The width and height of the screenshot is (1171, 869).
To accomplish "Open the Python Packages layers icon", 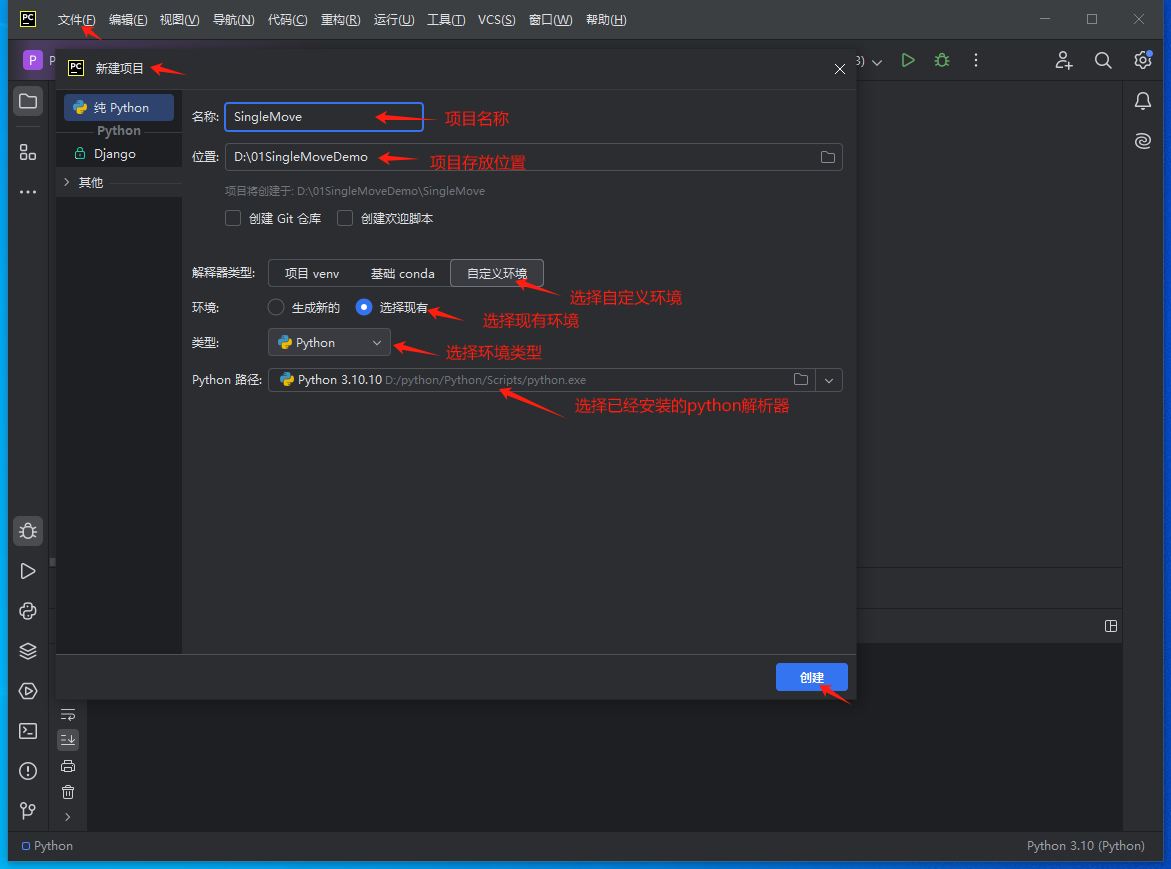I will click(x=28, y=651).
